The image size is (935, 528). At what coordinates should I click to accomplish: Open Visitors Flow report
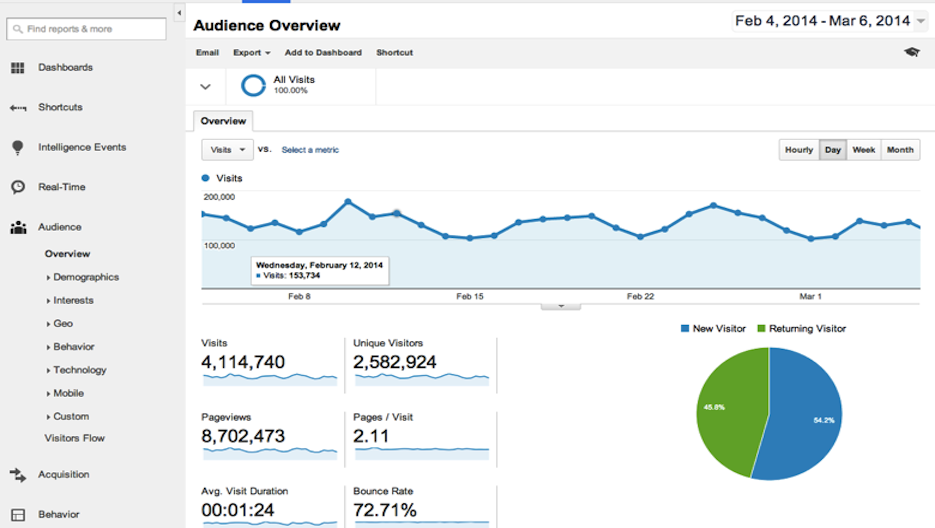coord(75,438)
